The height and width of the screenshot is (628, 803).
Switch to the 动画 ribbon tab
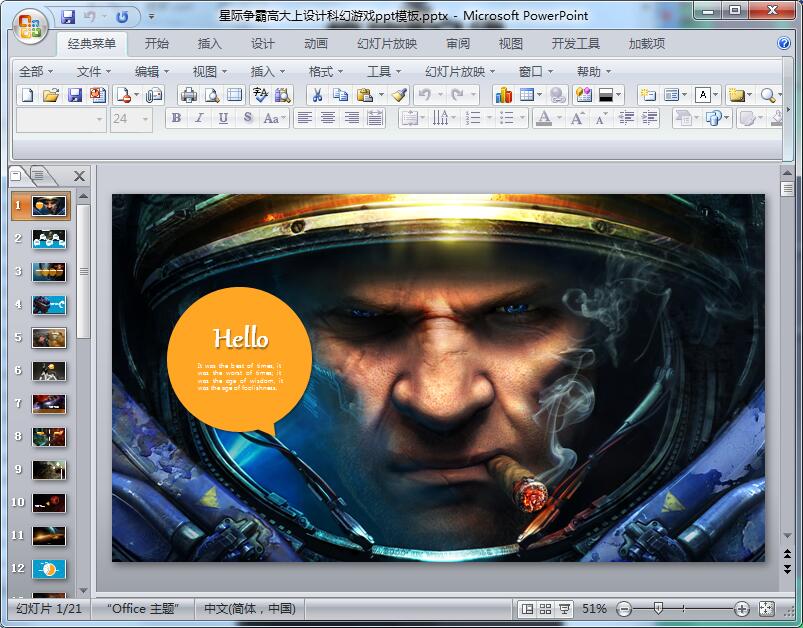click(x=316, y=44)
